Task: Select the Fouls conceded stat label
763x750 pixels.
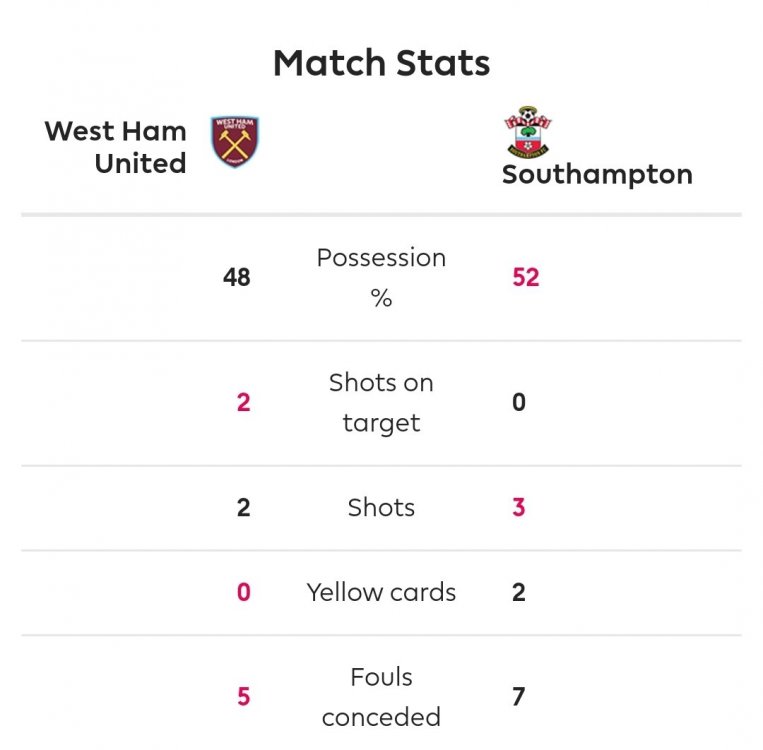Action: [381, 696]
